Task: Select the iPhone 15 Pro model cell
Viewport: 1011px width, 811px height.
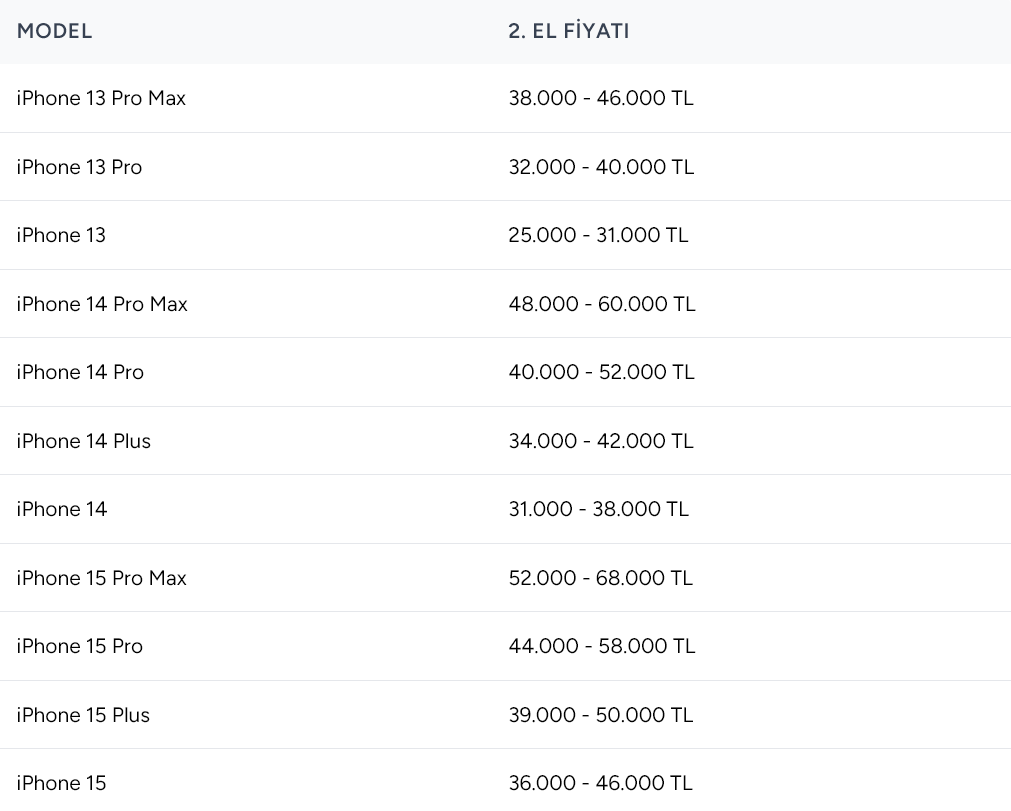Action: pyautogui.click(x=80, y=646)
